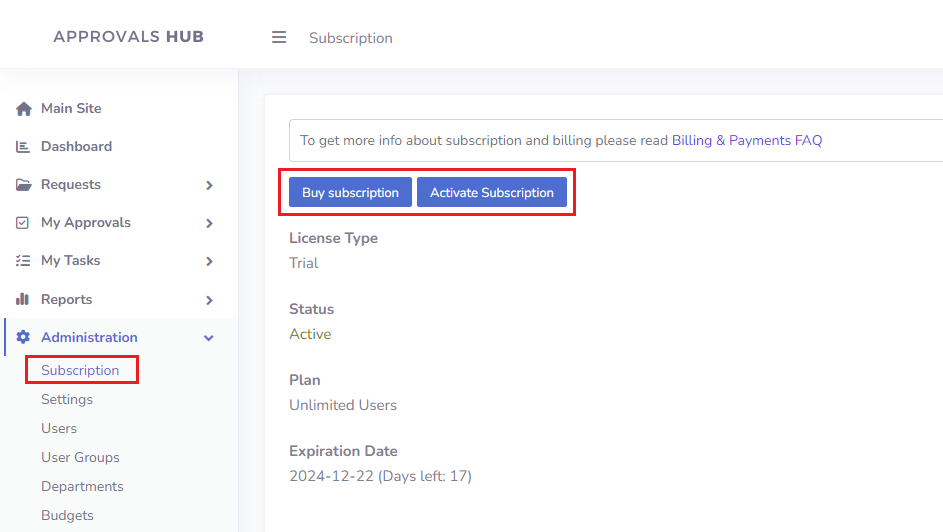Click the Activate Subscription button
Image resolution: width=943 pixels, height=532 pixels.
tap(491, 192)
